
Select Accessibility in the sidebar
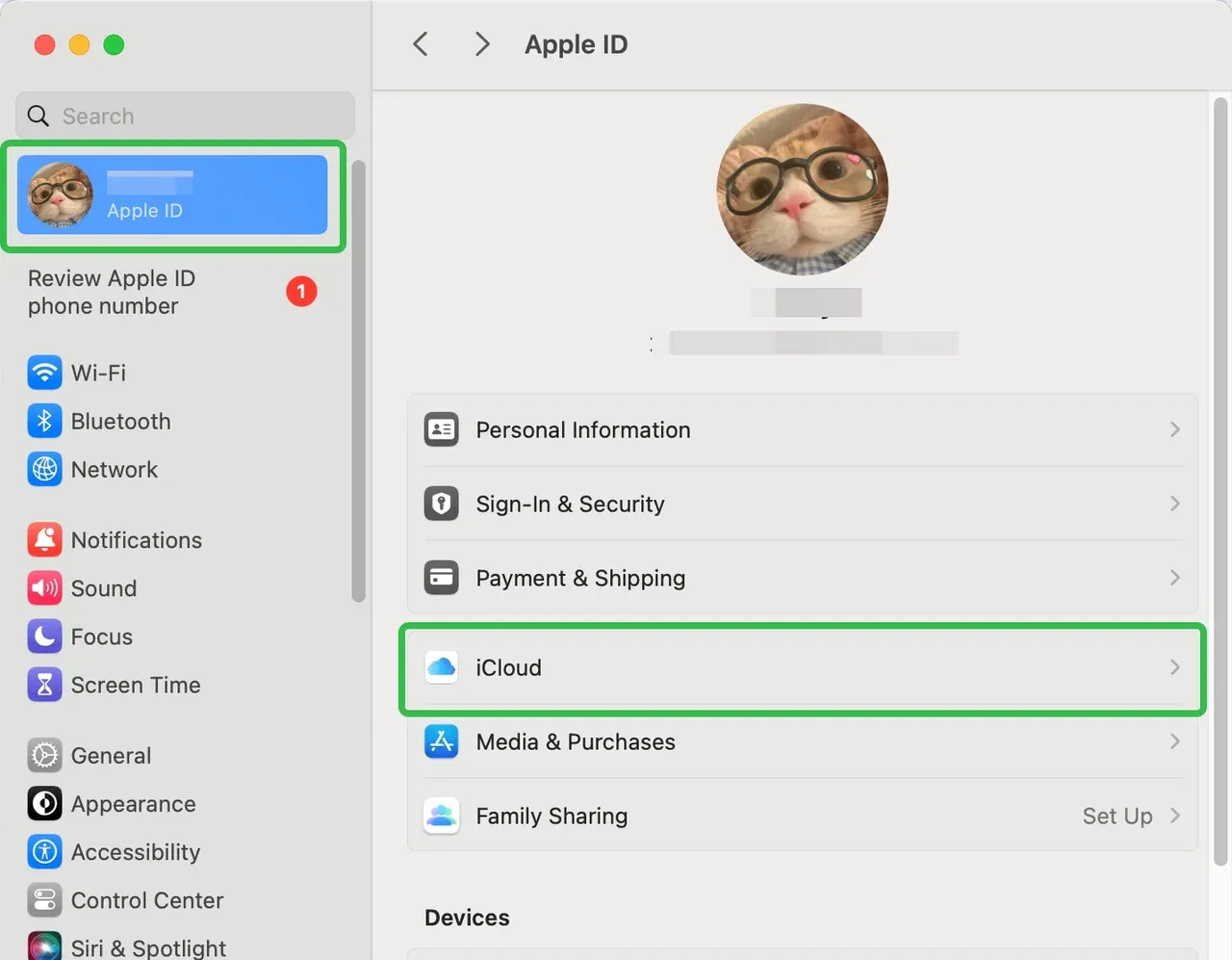point(136,852)
